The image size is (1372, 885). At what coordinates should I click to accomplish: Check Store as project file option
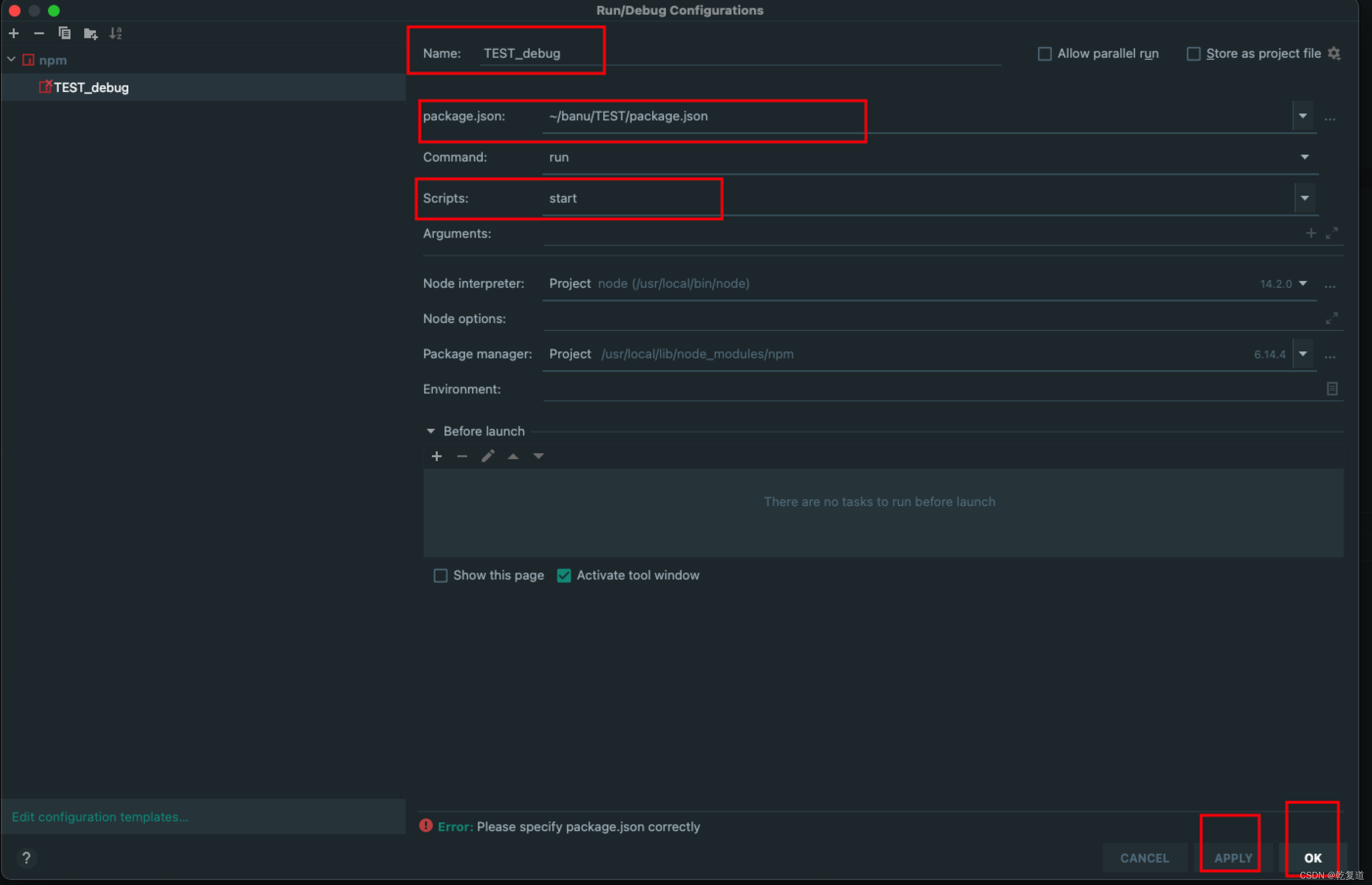pyautogui.click(x=1193, y=53)
